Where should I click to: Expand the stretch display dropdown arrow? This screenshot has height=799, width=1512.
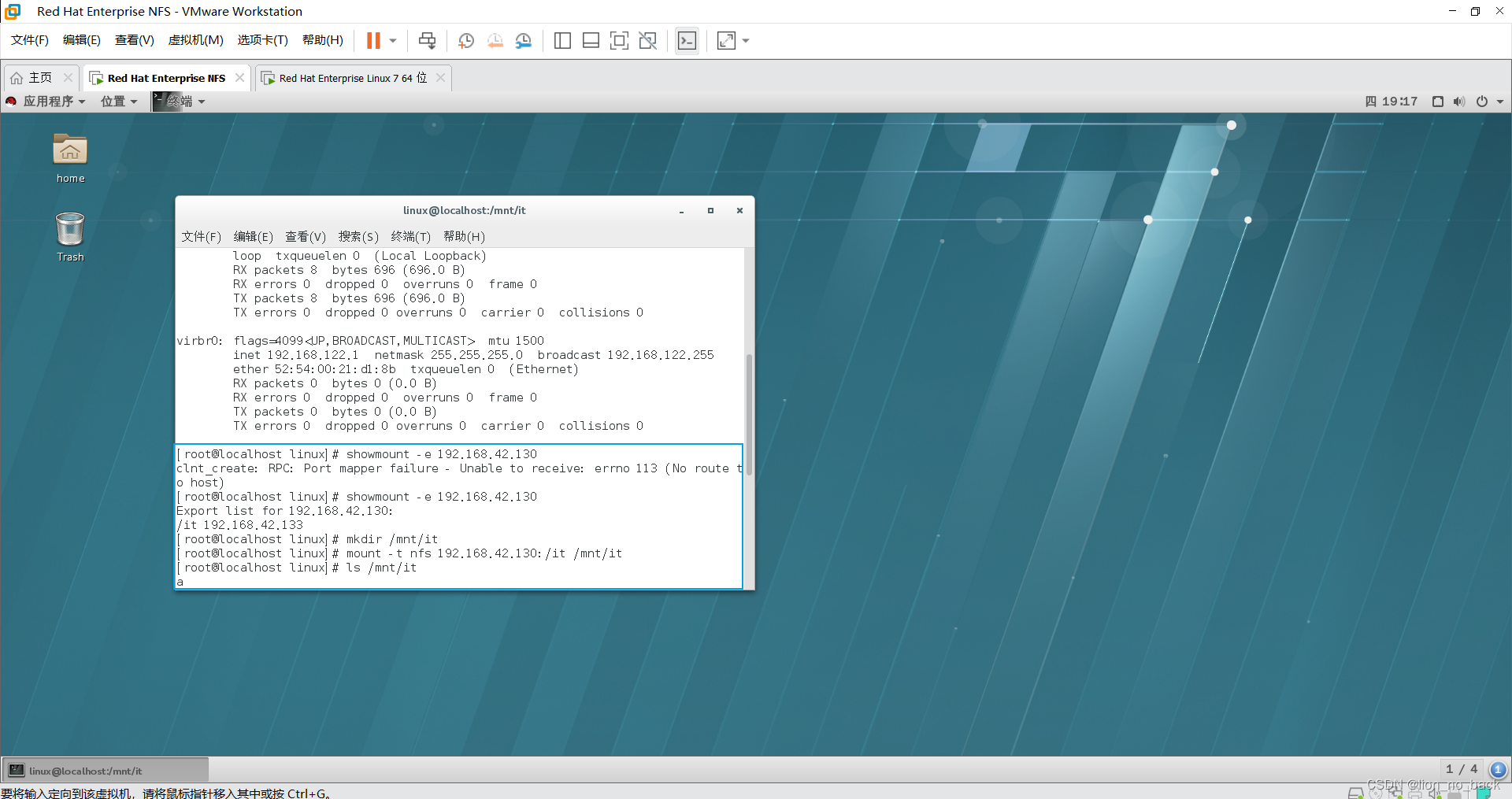pyautogui.click(x=746, y=41)
